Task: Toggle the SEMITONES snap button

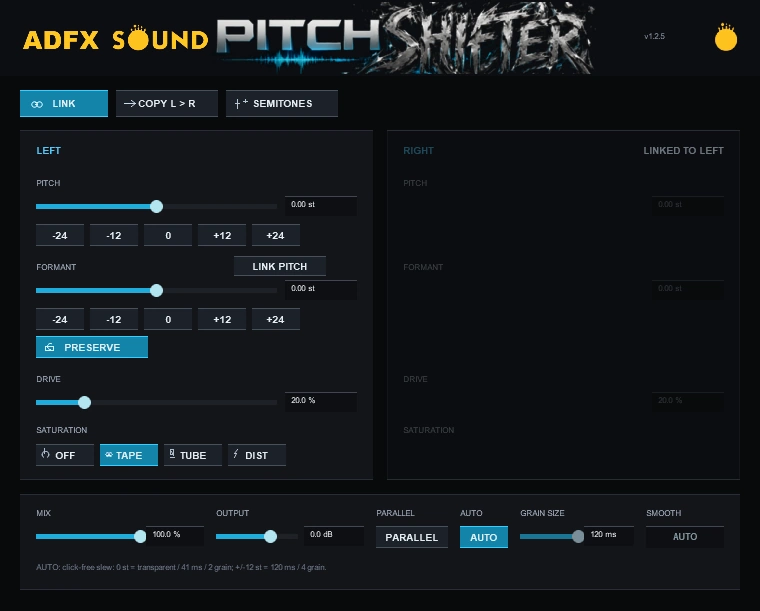Action: coord(282,104)
